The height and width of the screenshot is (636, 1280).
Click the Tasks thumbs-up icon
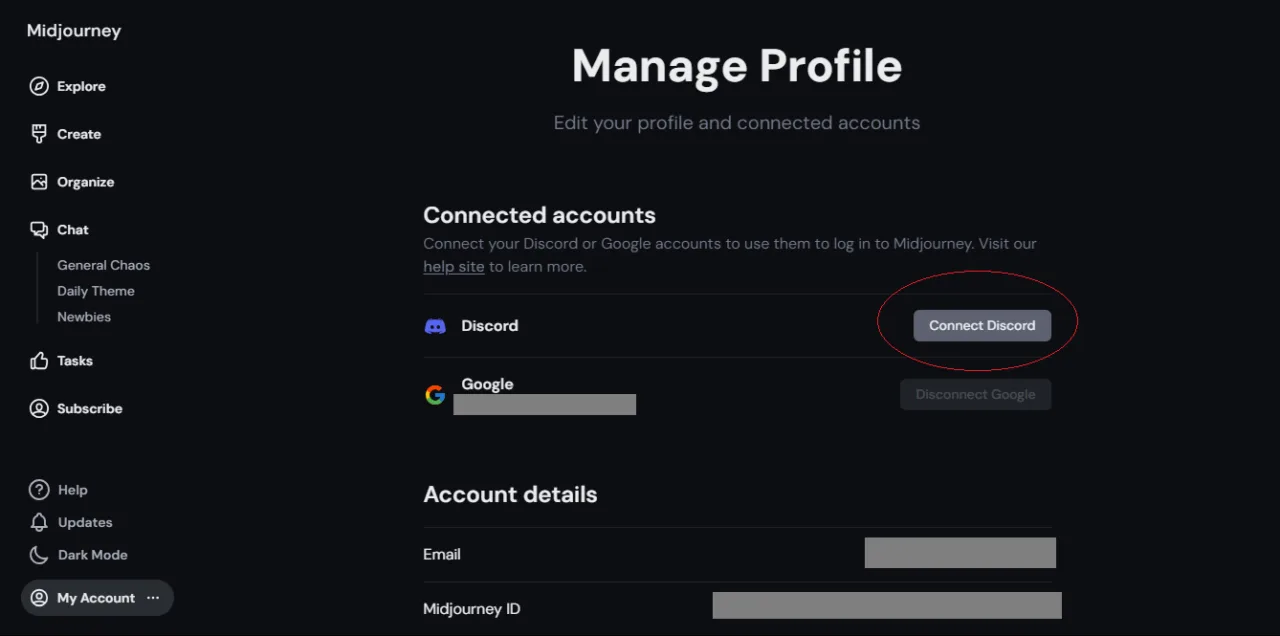tap(39, 361)
